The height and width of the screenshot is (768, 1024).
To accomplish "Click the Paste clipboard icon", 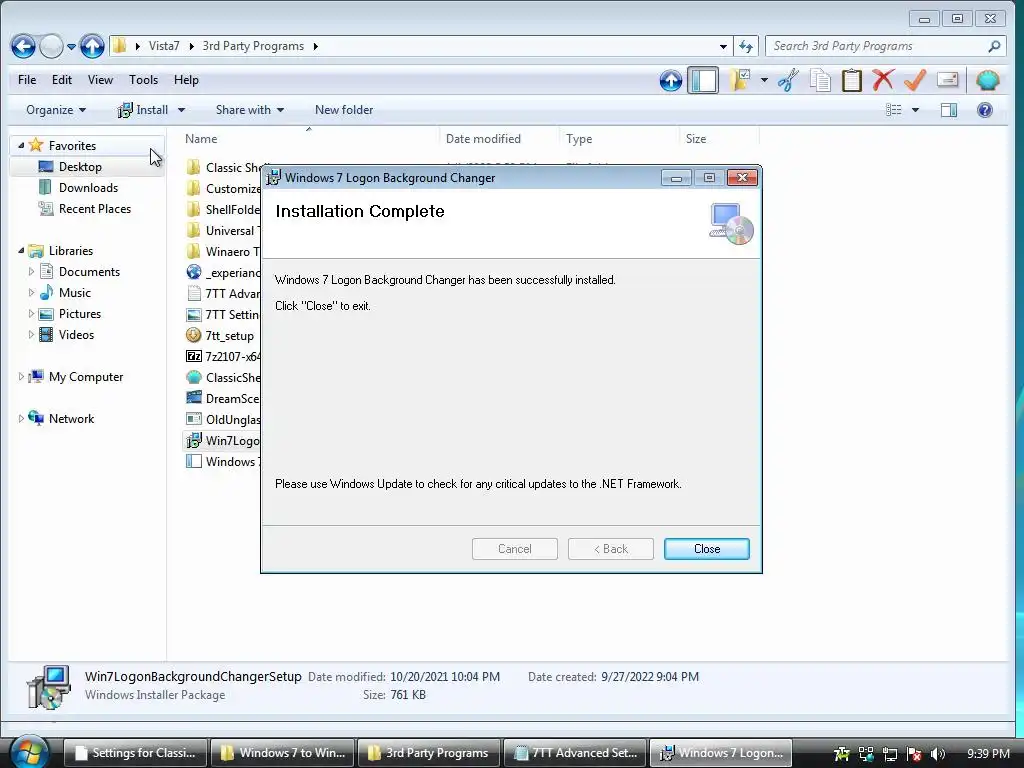I will tap(852, 80).
